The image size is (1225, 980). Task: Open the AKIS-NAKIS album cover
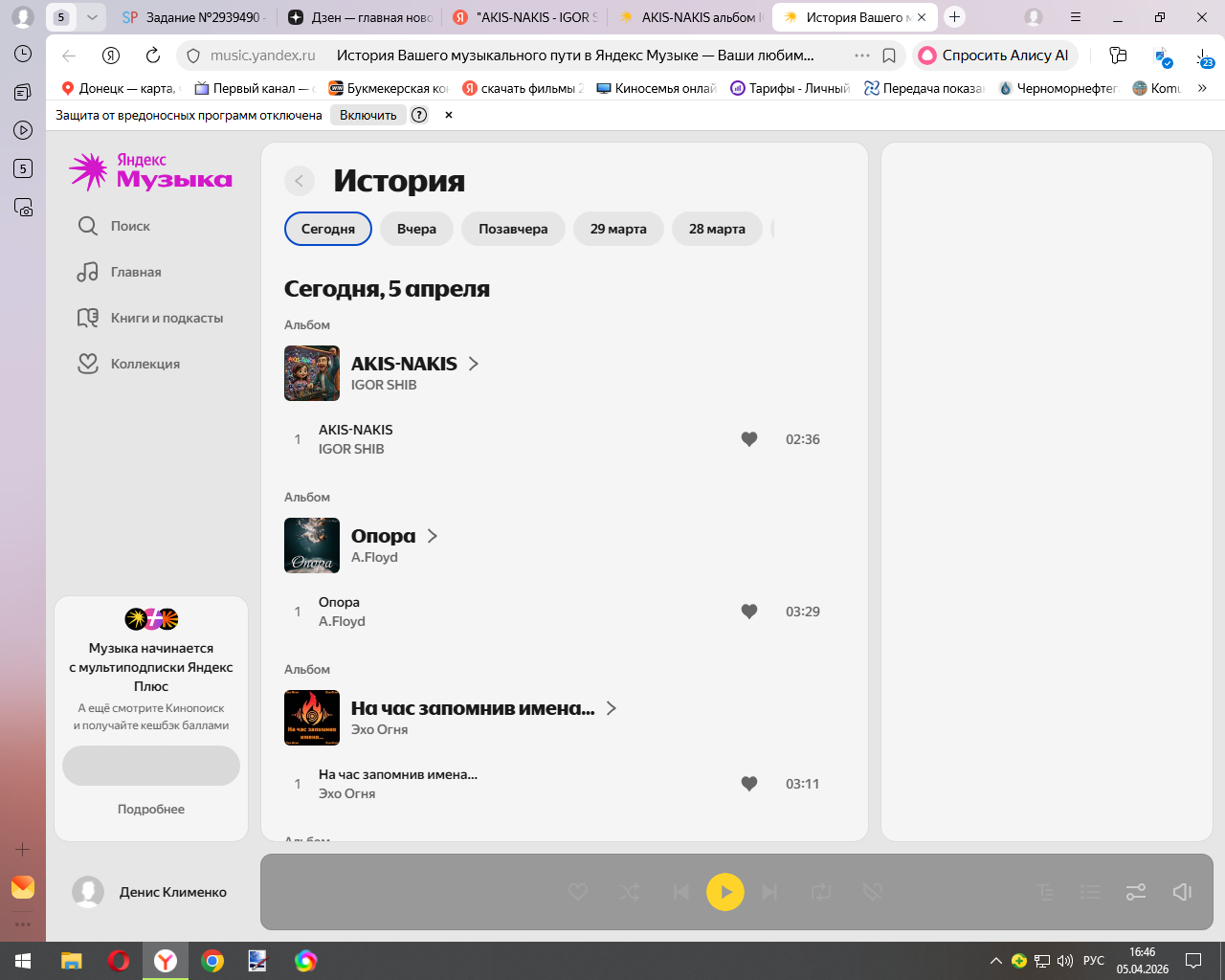(x=312, y=373)
